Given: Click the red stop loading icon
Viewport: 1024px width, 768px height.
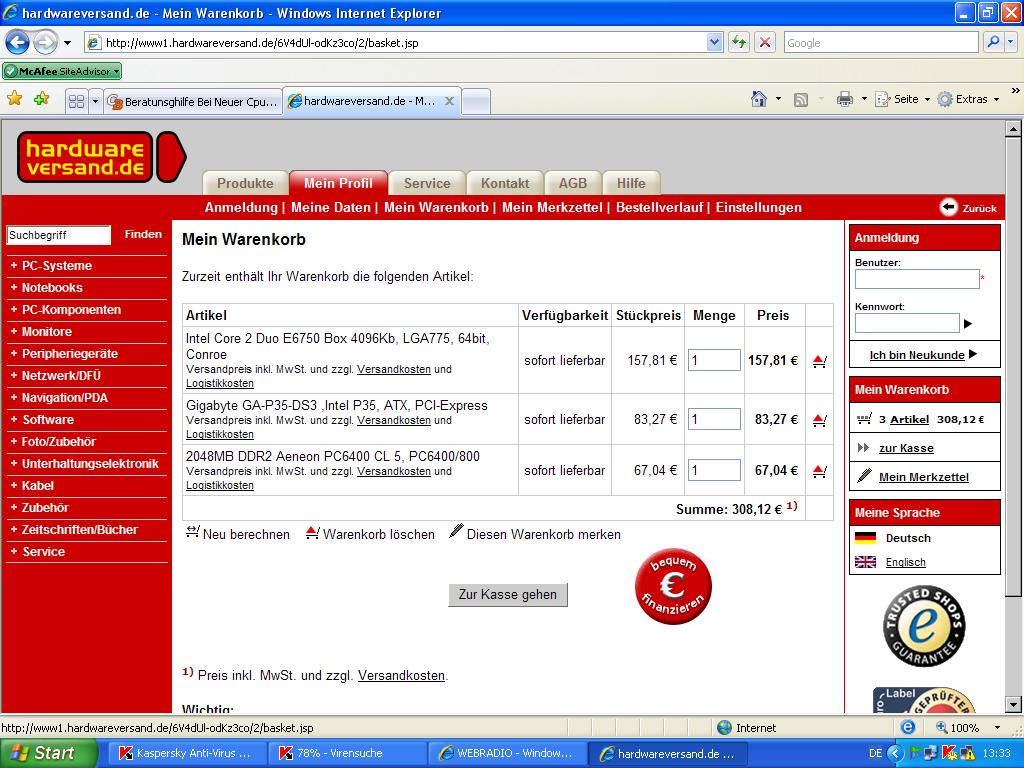Looking at the screenshot, I should pyautogui.click(x=765, y=42).
